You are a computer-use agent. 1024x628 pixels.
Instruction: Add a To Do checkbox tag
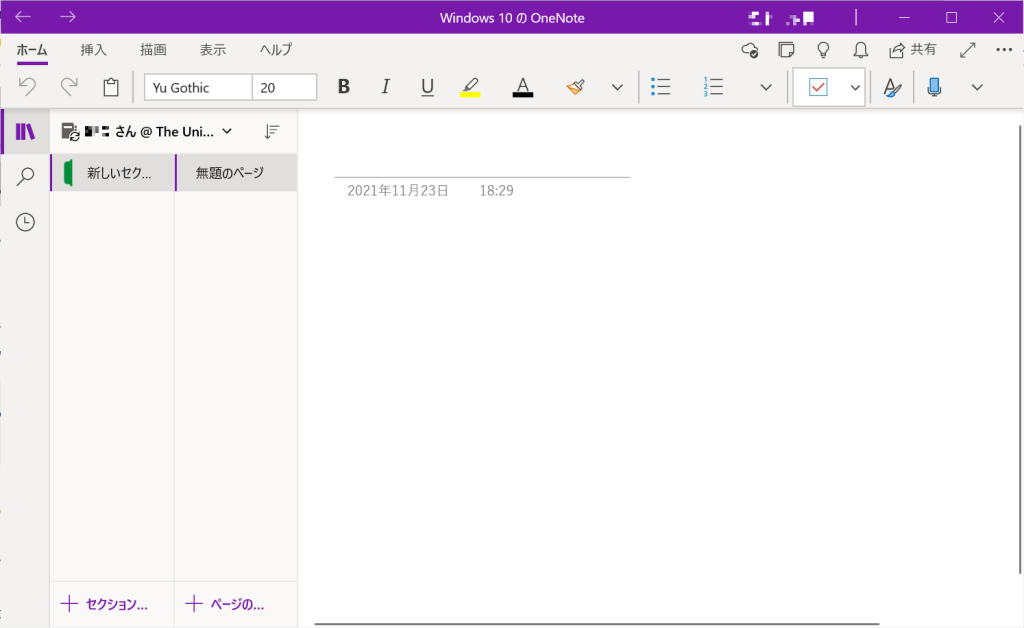[818, 87]
